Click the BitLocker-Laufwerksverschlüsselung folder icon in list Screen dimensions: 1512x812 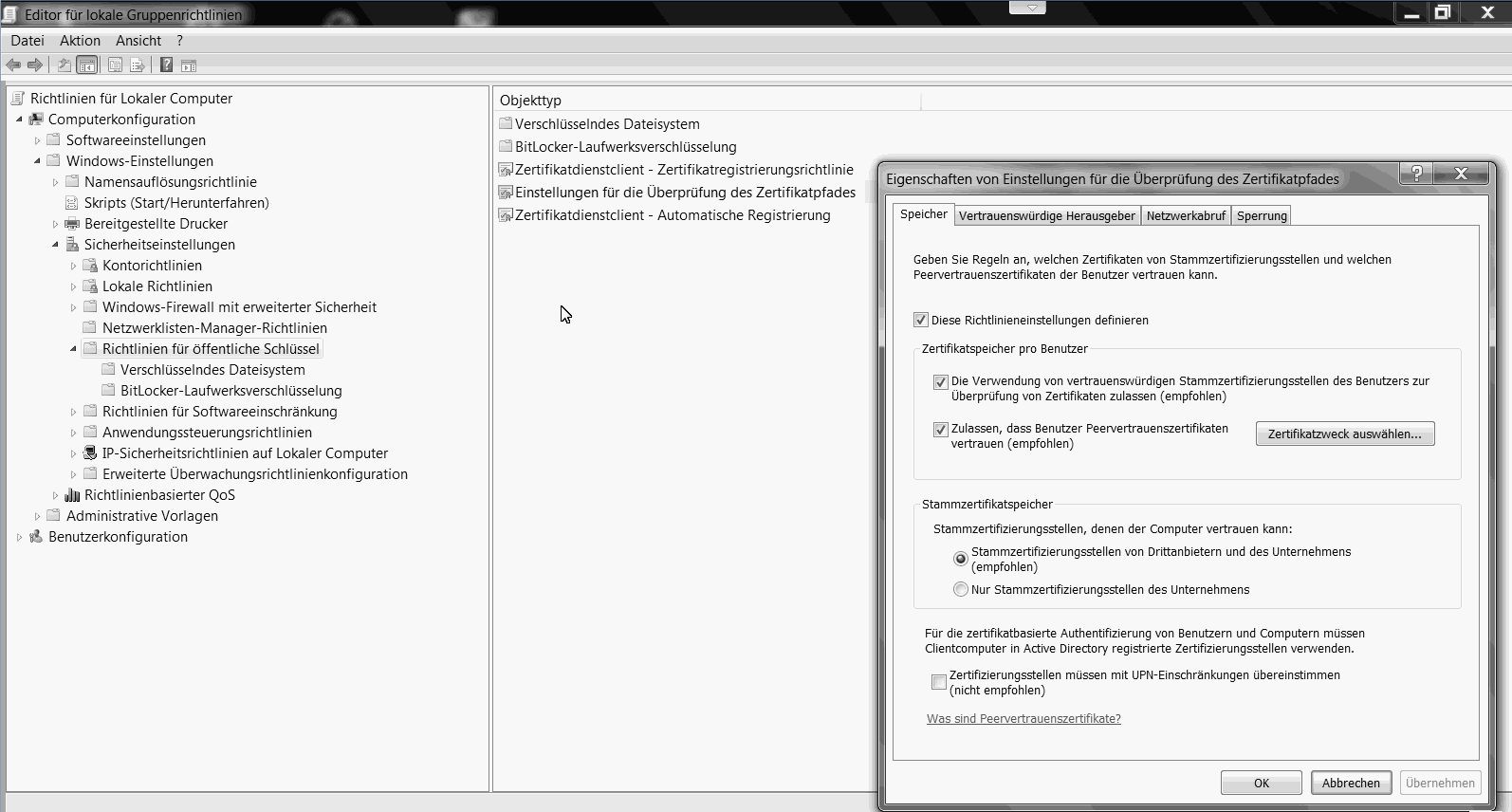pyautogui.click(x=506, y=146)
